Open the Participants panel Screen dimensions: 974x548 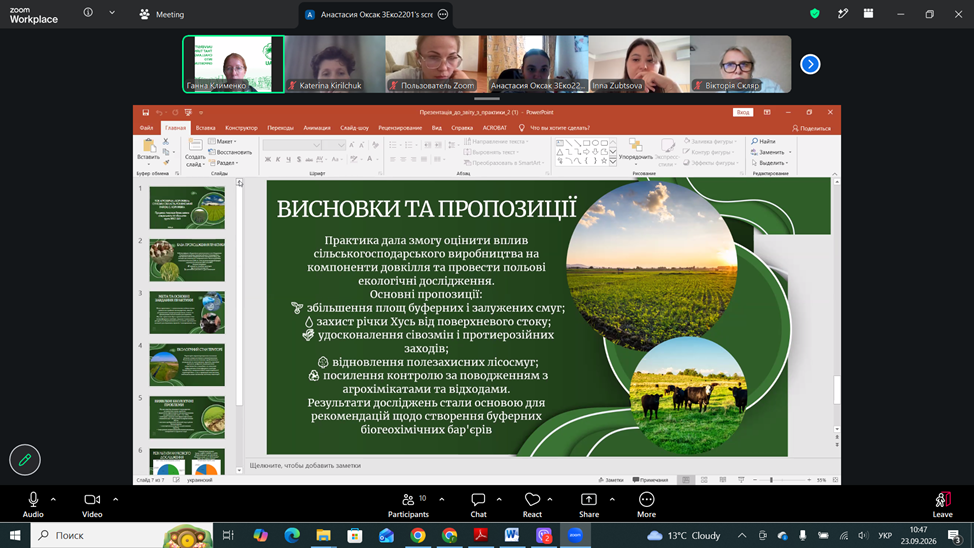(x=408, y=505)
